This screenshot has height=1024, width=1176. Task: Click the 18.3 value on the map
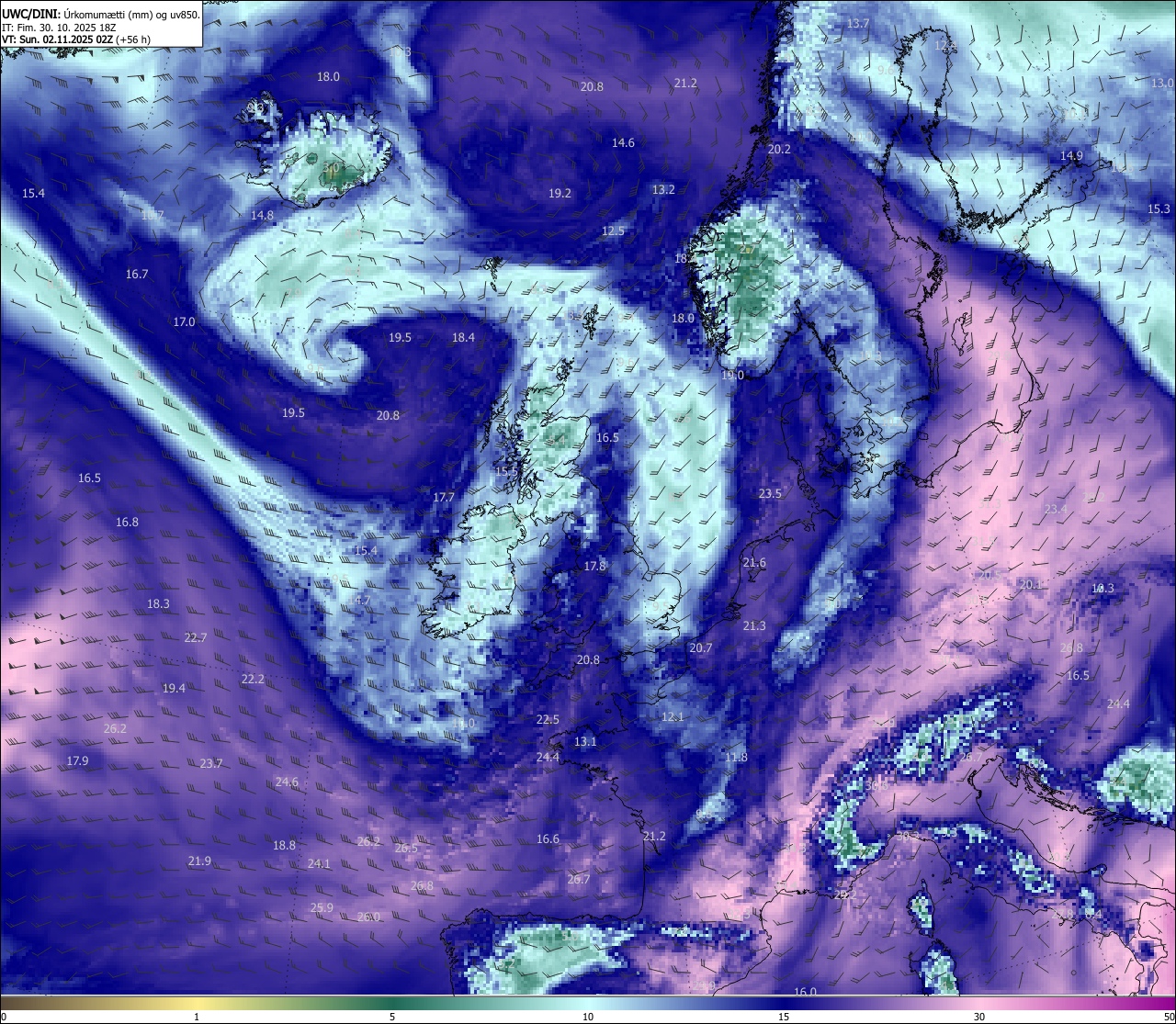click(158, 603)
